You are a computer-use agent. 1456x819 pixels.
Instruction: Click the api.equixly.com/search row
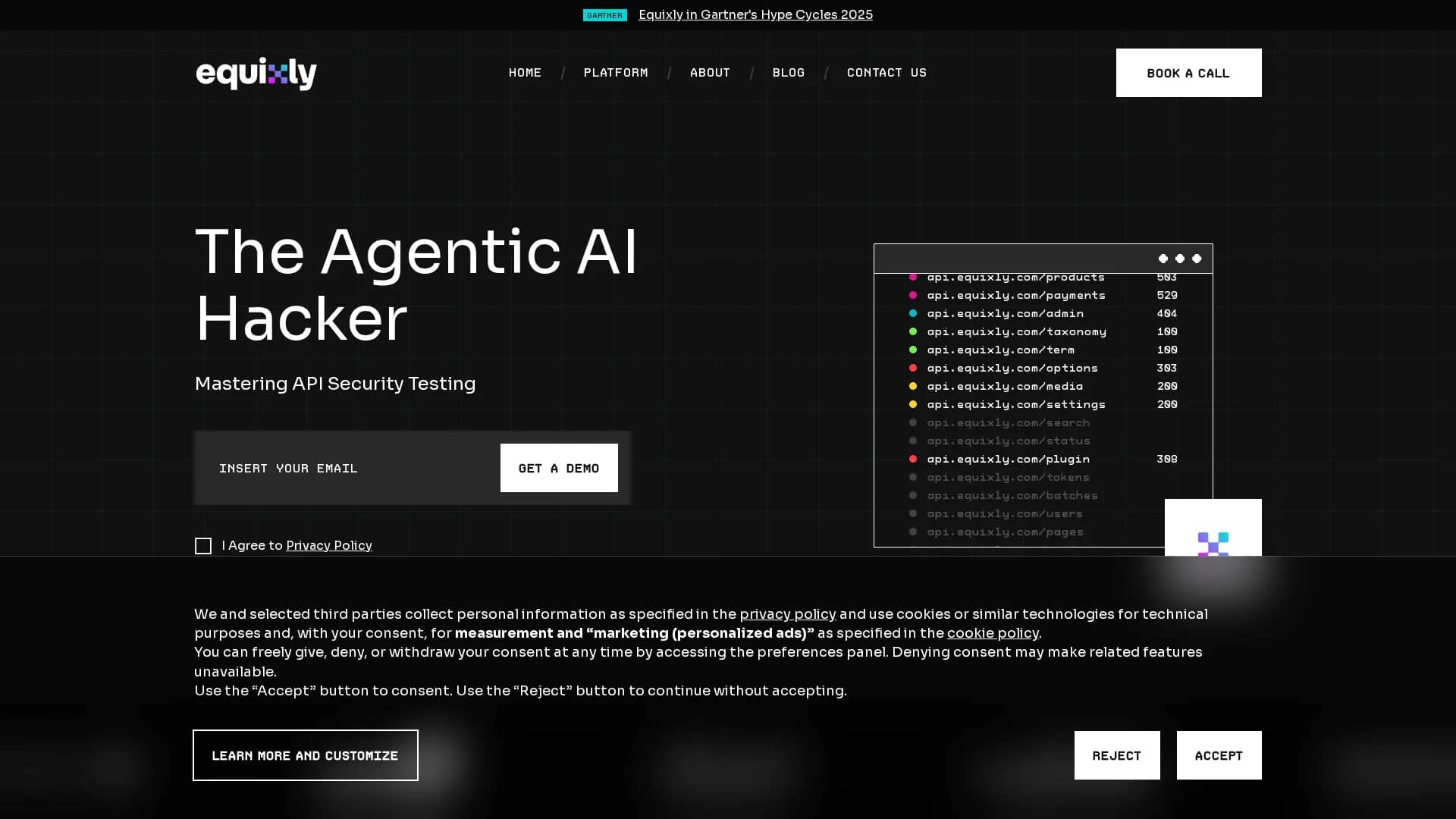(1043, 422)
